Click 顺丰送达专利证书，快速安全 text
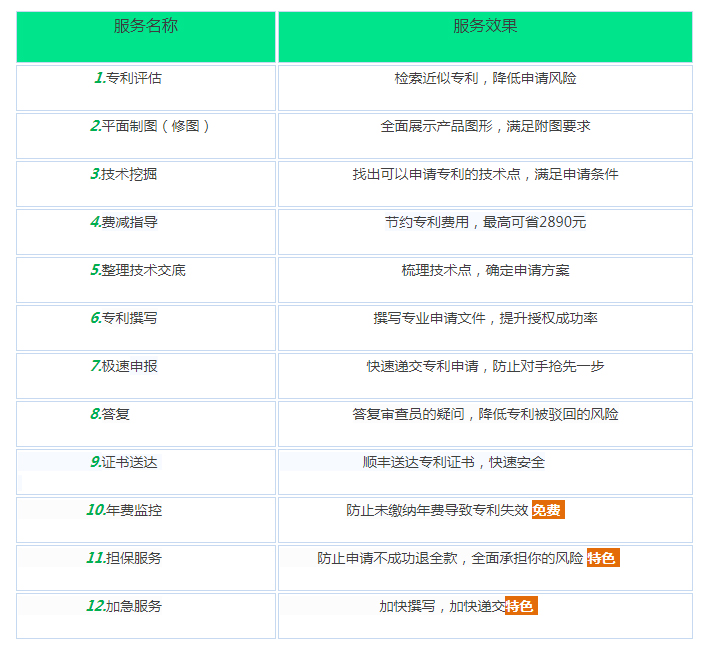The width and height of the screenshot is (702, 647). point(454,462)
